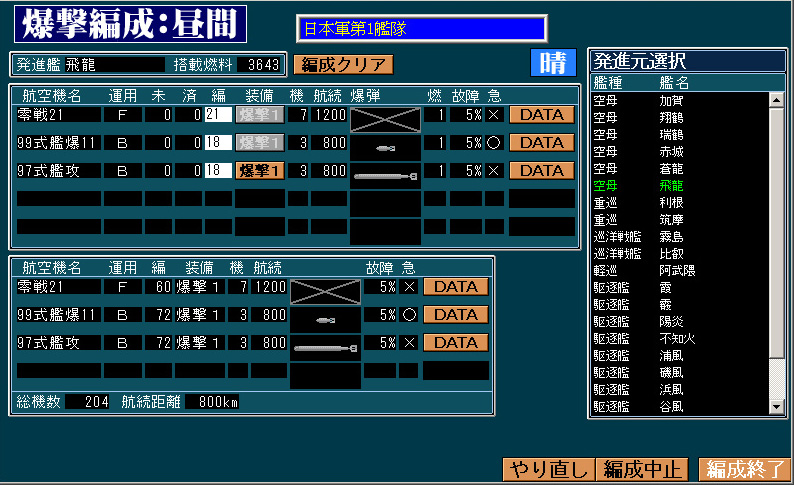Select carrier 赤城 in ship list
The image size is (794, 485).
point(680,151)
